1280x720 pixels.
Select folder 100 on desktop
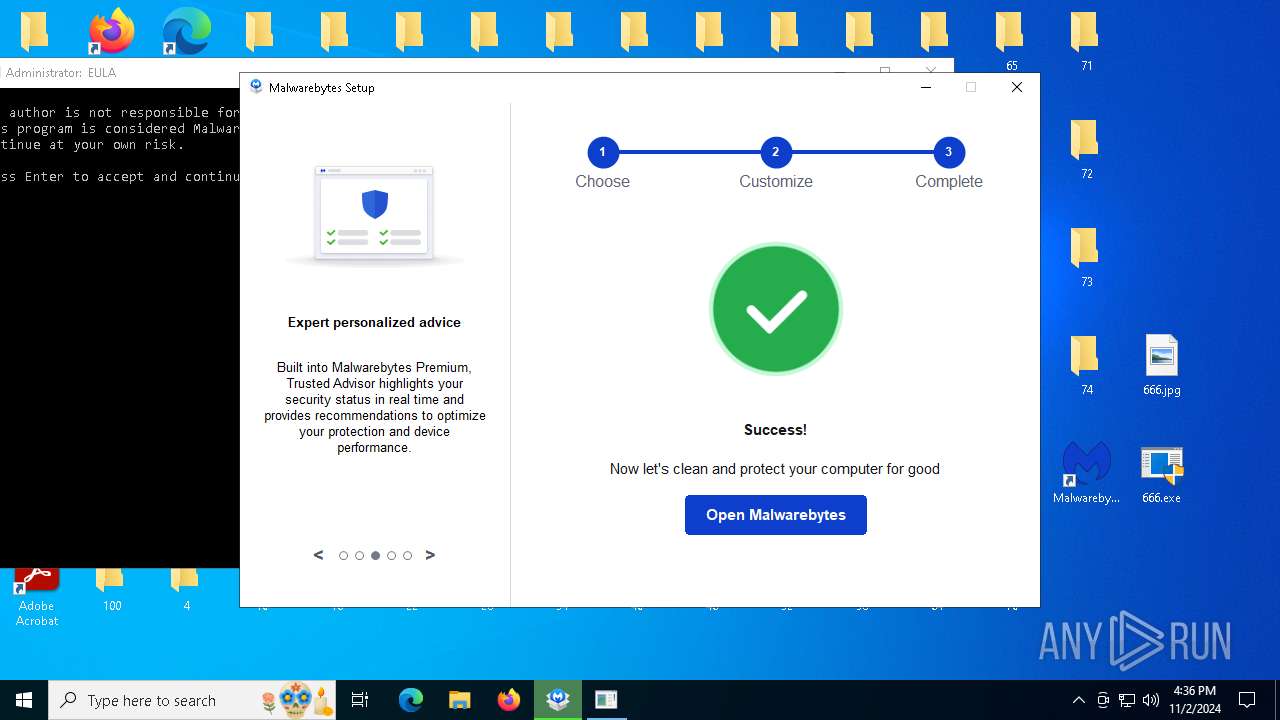coord(111,589)
